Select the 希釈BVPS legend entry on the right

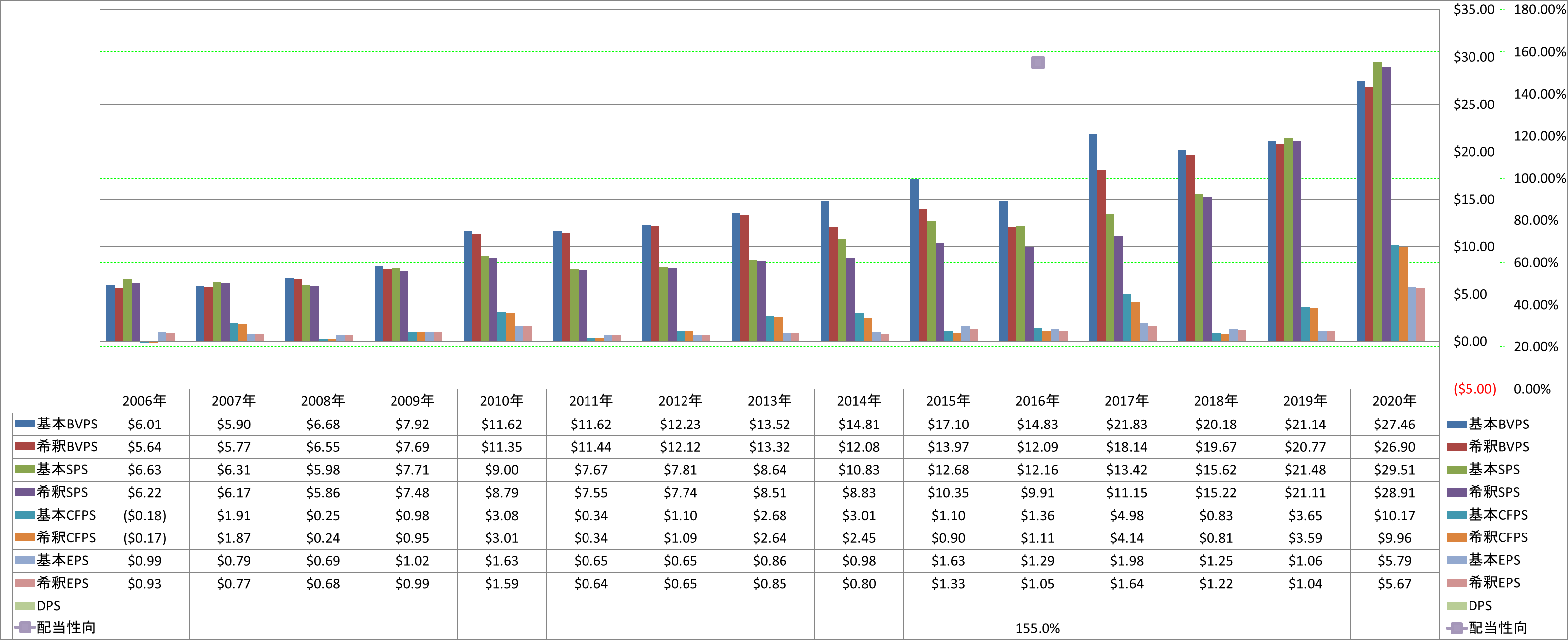tap(1488, 446)
